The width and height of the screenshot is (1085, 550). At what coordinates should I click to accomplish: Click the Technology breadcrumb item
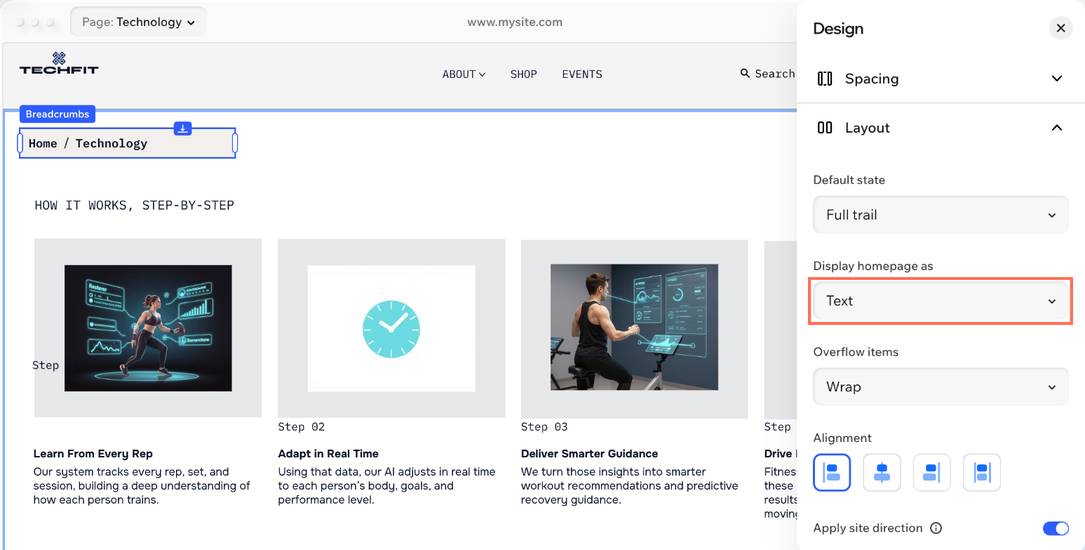pos(111,143)
